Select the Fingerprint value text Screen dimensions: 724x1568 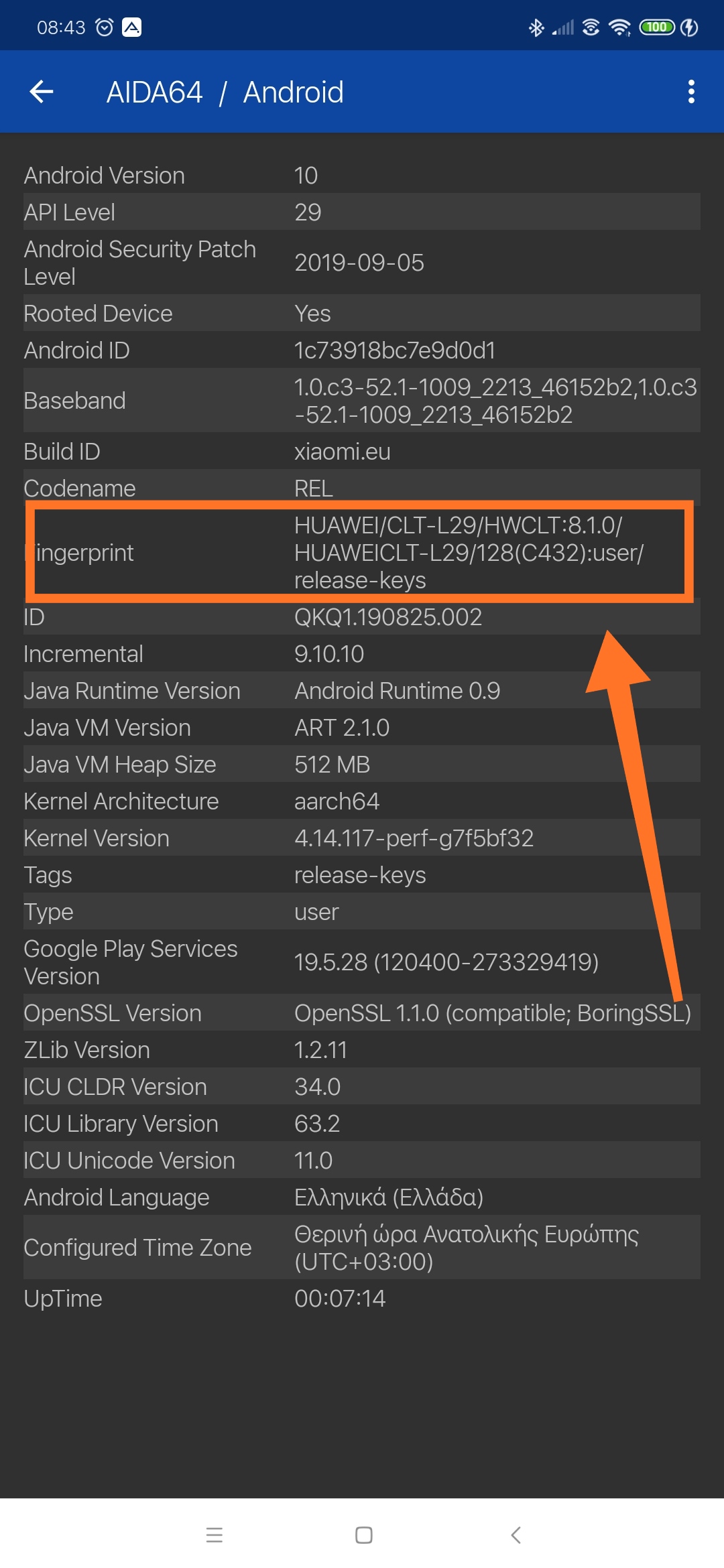pos(469,553)
